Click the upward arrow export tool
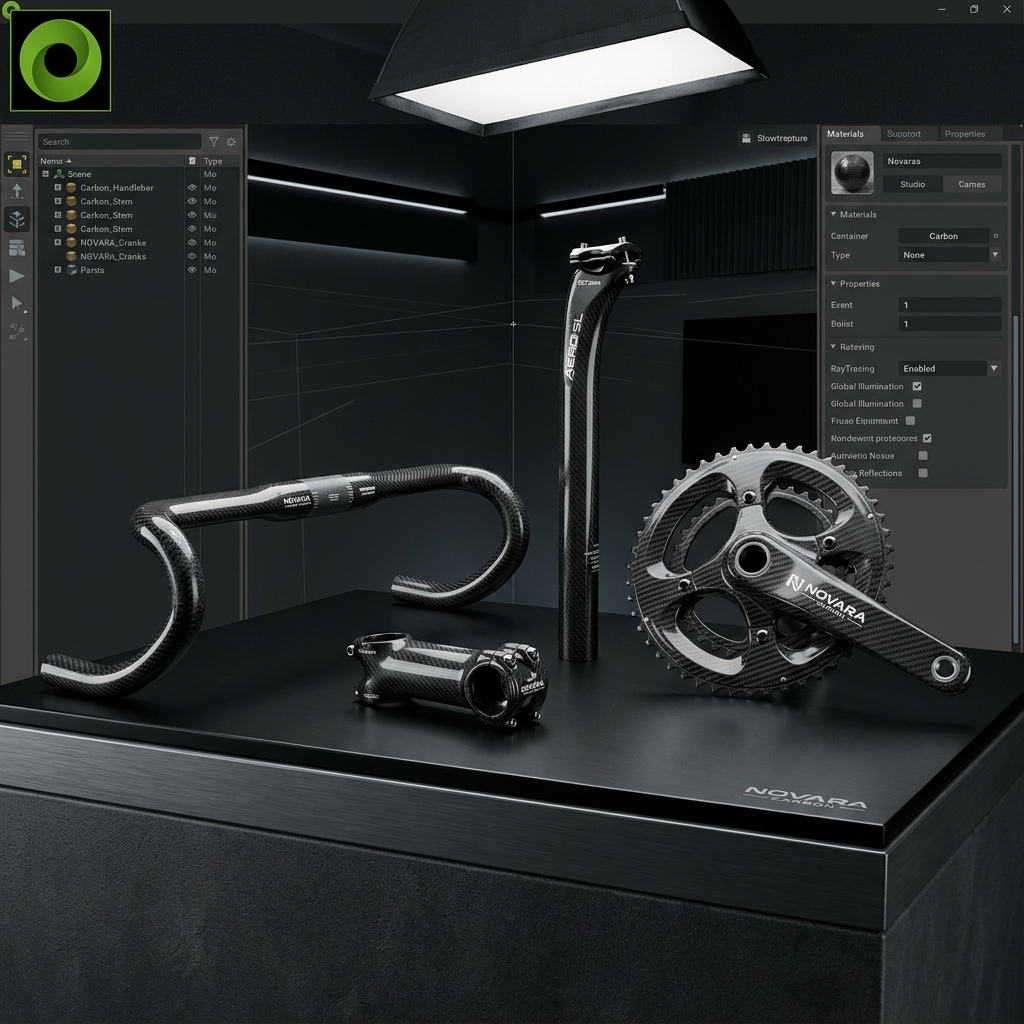 [17, 191]
